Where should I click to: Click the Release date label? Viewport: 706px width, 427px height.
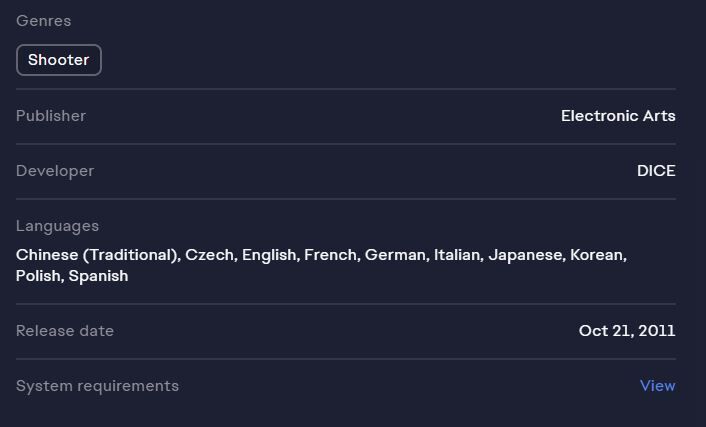pyautogui.click(x=65, y=331)
